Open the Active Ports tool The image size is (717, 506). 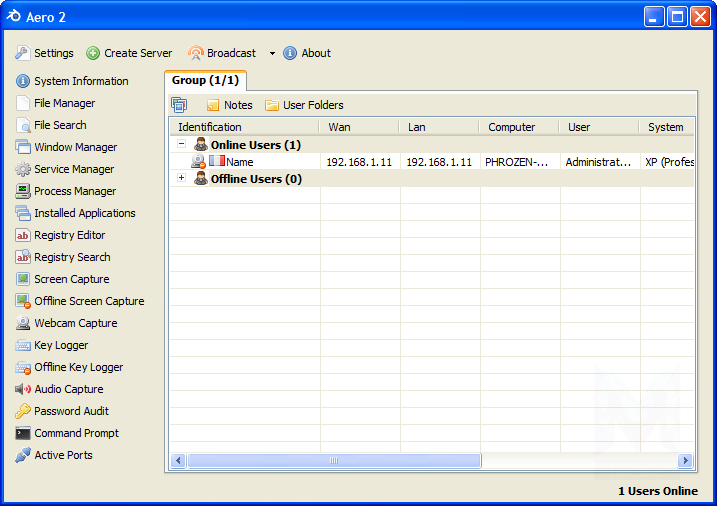point(63,455)
